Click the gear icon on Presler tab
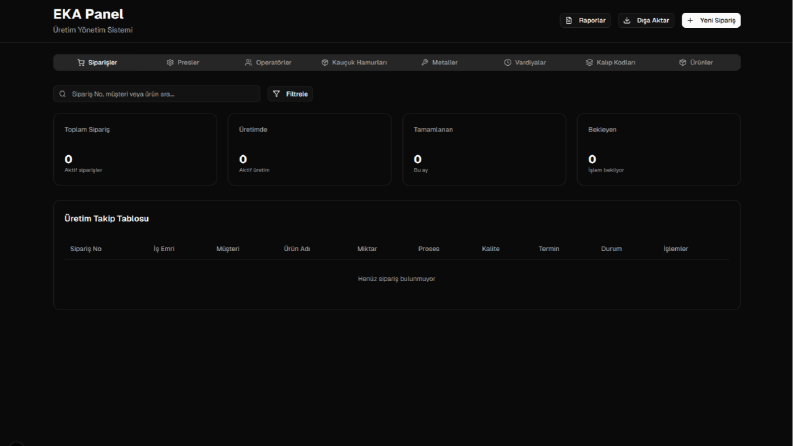This screenshot has height=446, width=793. [x=170, y=63]
